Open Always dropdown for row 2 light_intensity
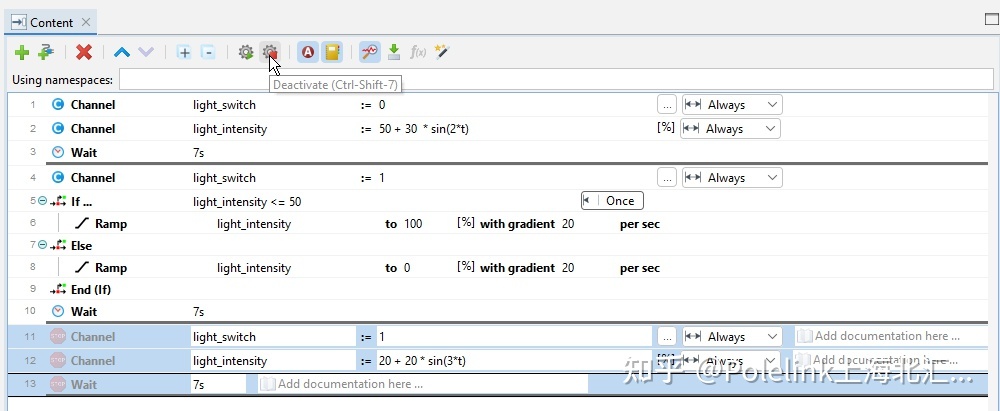Viewport: 1000px width, 411px height. tap(730, 129)
